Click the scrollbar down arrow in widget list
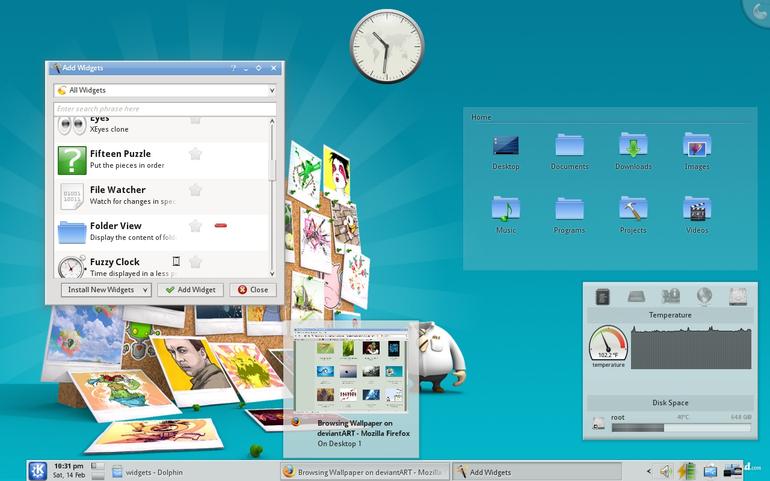Screen dimensions: 770x481 [272, 273]
